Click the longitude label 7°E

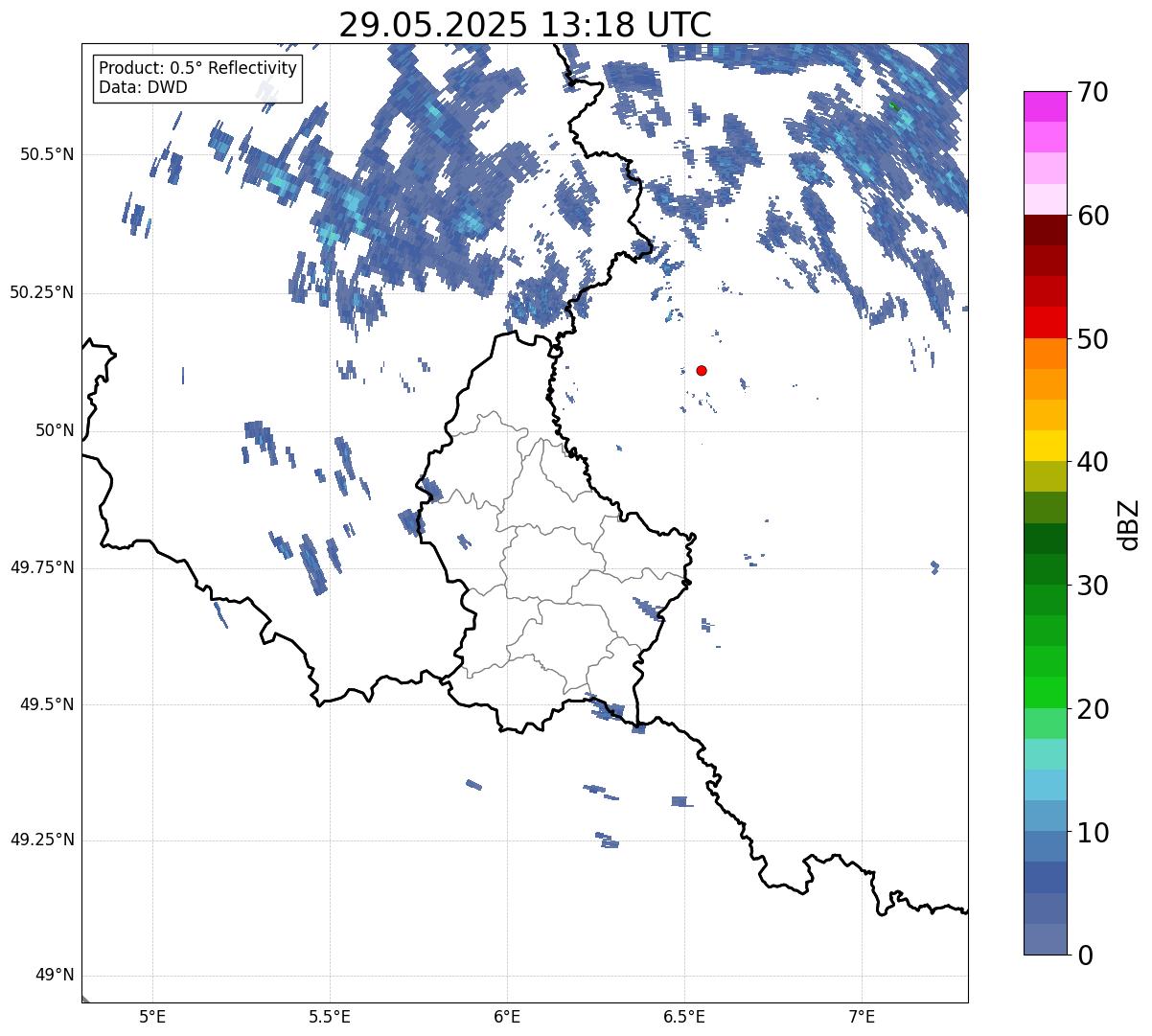[x=863, y=1016]
